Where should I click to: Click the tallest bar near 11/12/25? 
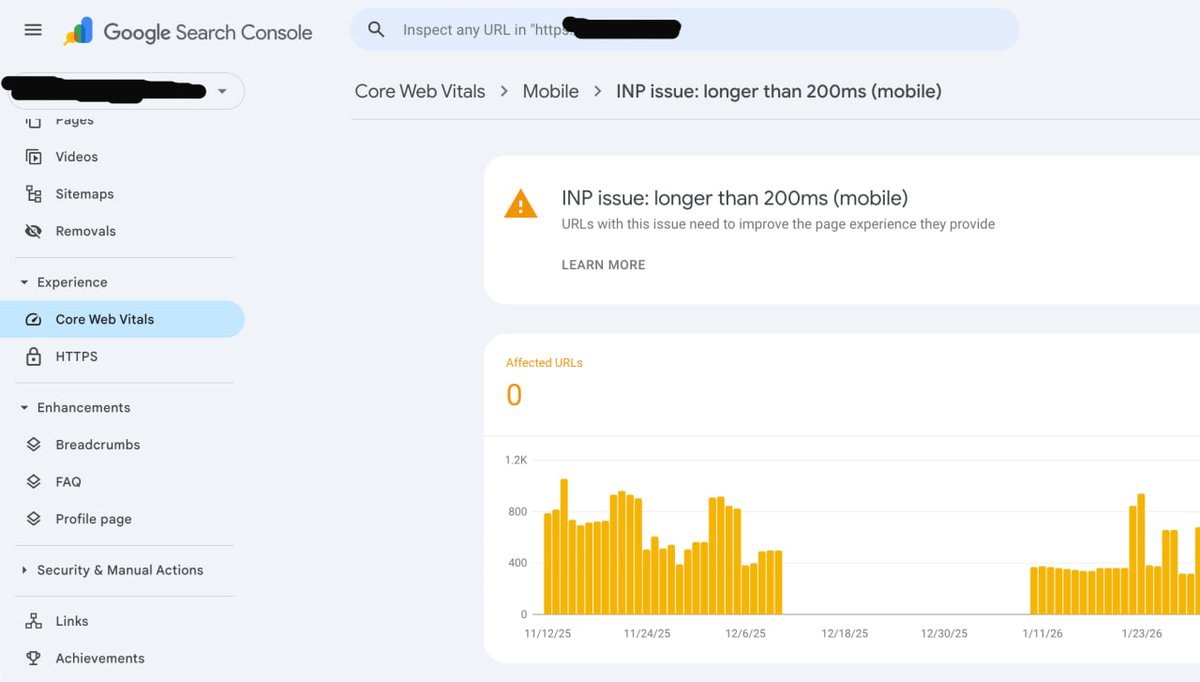click(564, 546)
